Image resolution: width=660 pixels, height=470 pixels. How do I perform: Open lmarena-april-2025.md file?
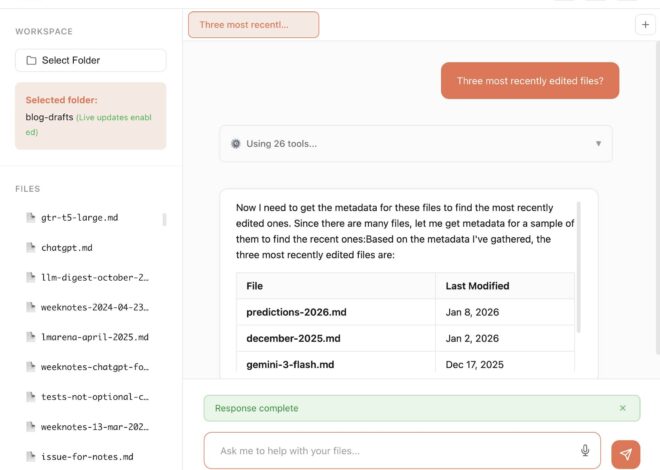[94, 337]
